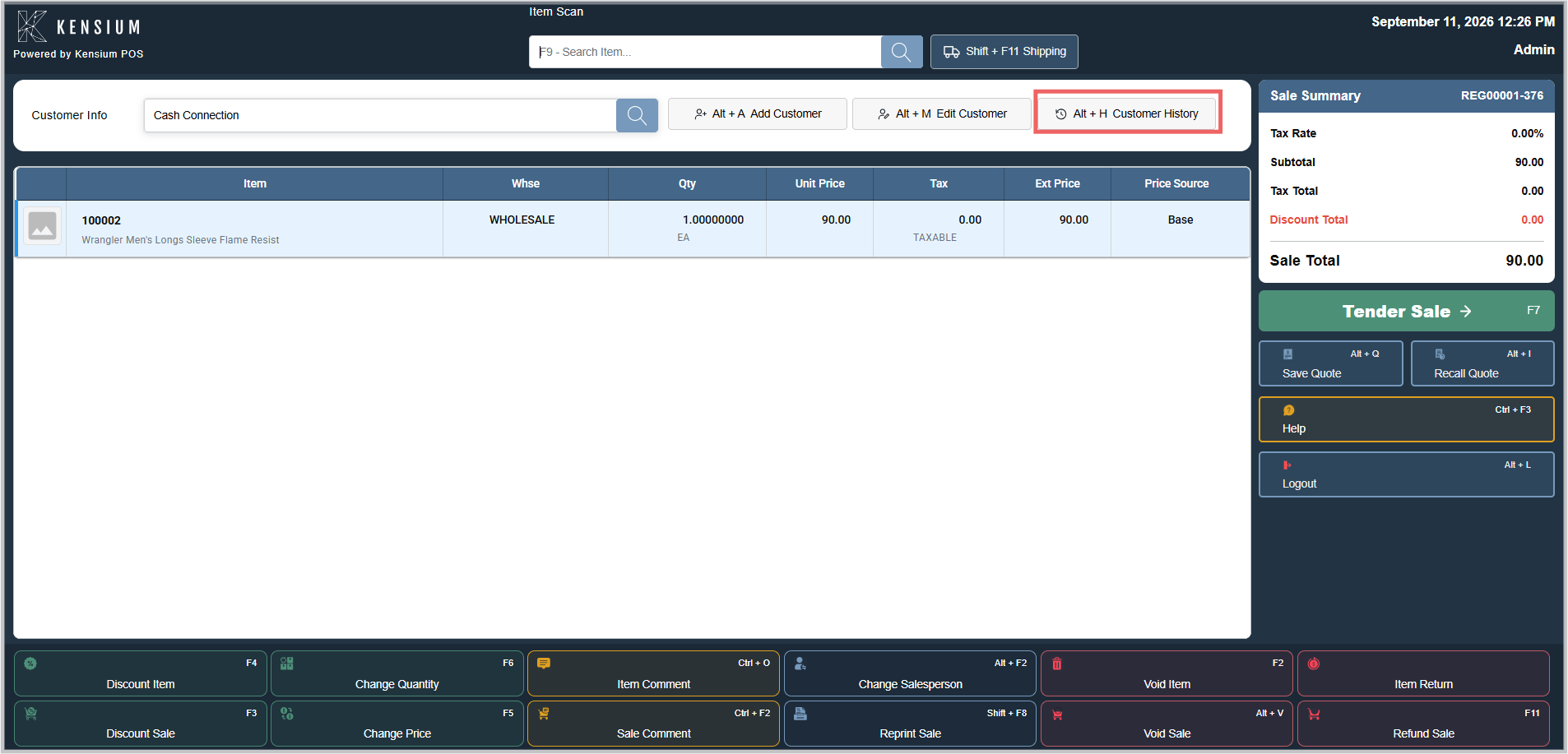This screenshot has height=754, width=1568.
Task: Open Edit Customer button label
Action: coord(972,113)
